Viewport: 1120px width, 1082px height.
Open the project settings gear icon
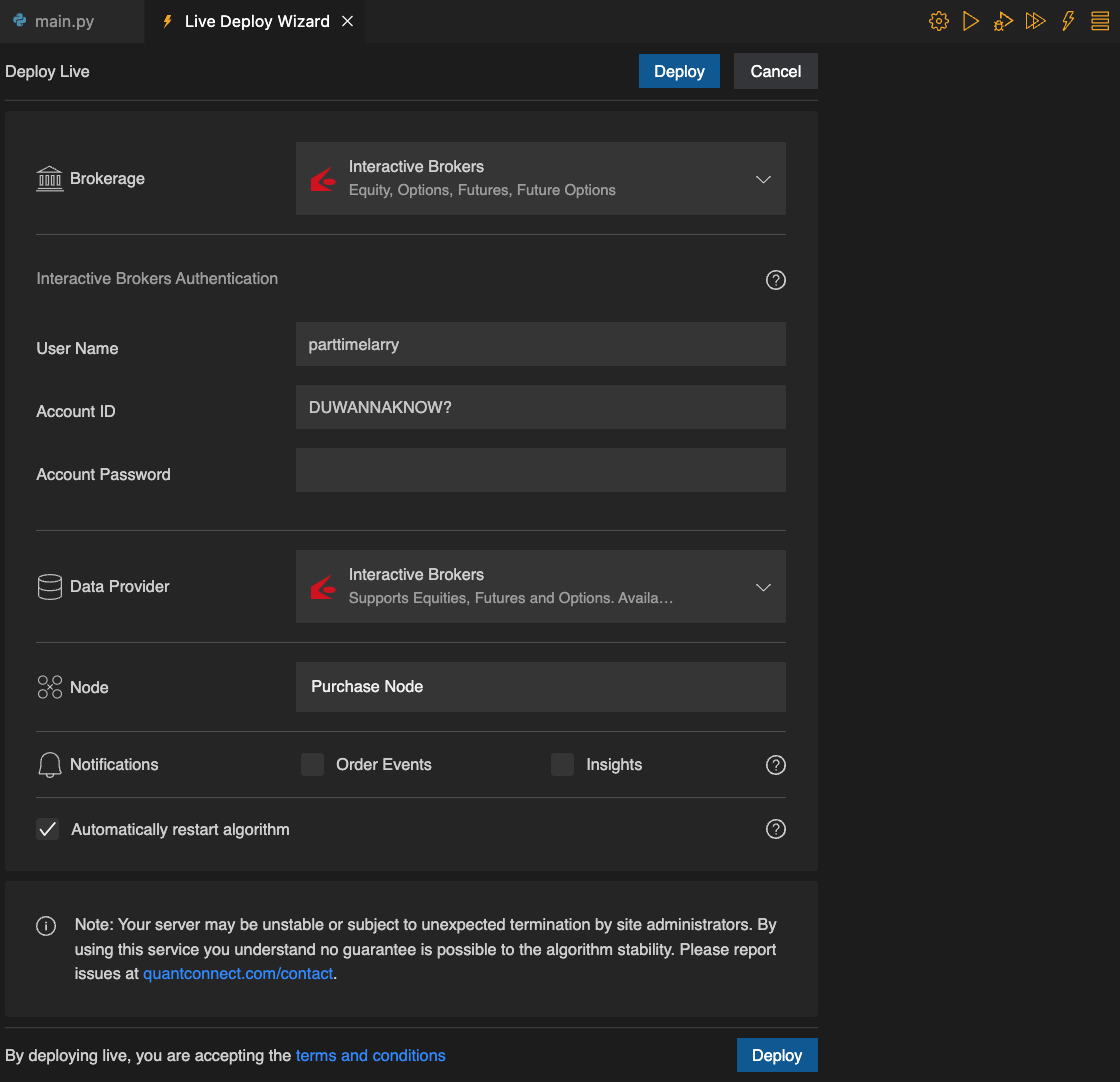[x=938, y=20]
